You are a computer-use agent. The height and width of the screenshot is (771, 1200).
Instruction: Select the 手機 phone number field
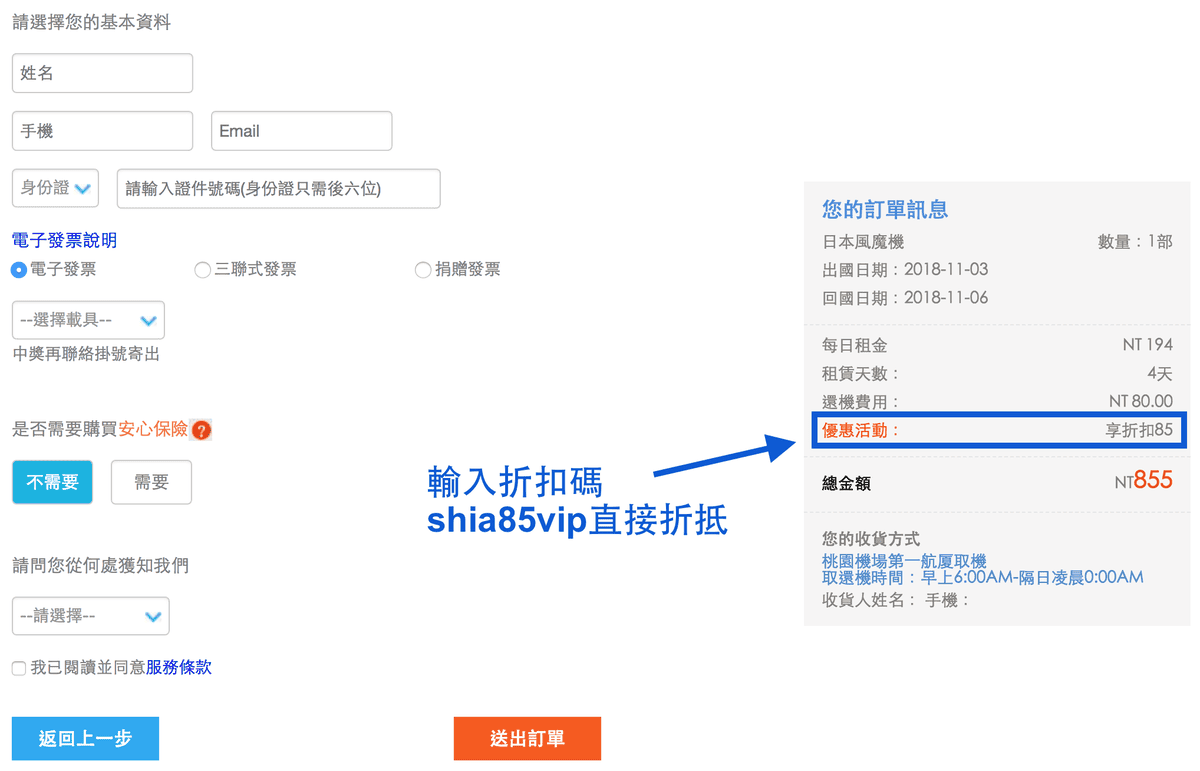[101, 130]
